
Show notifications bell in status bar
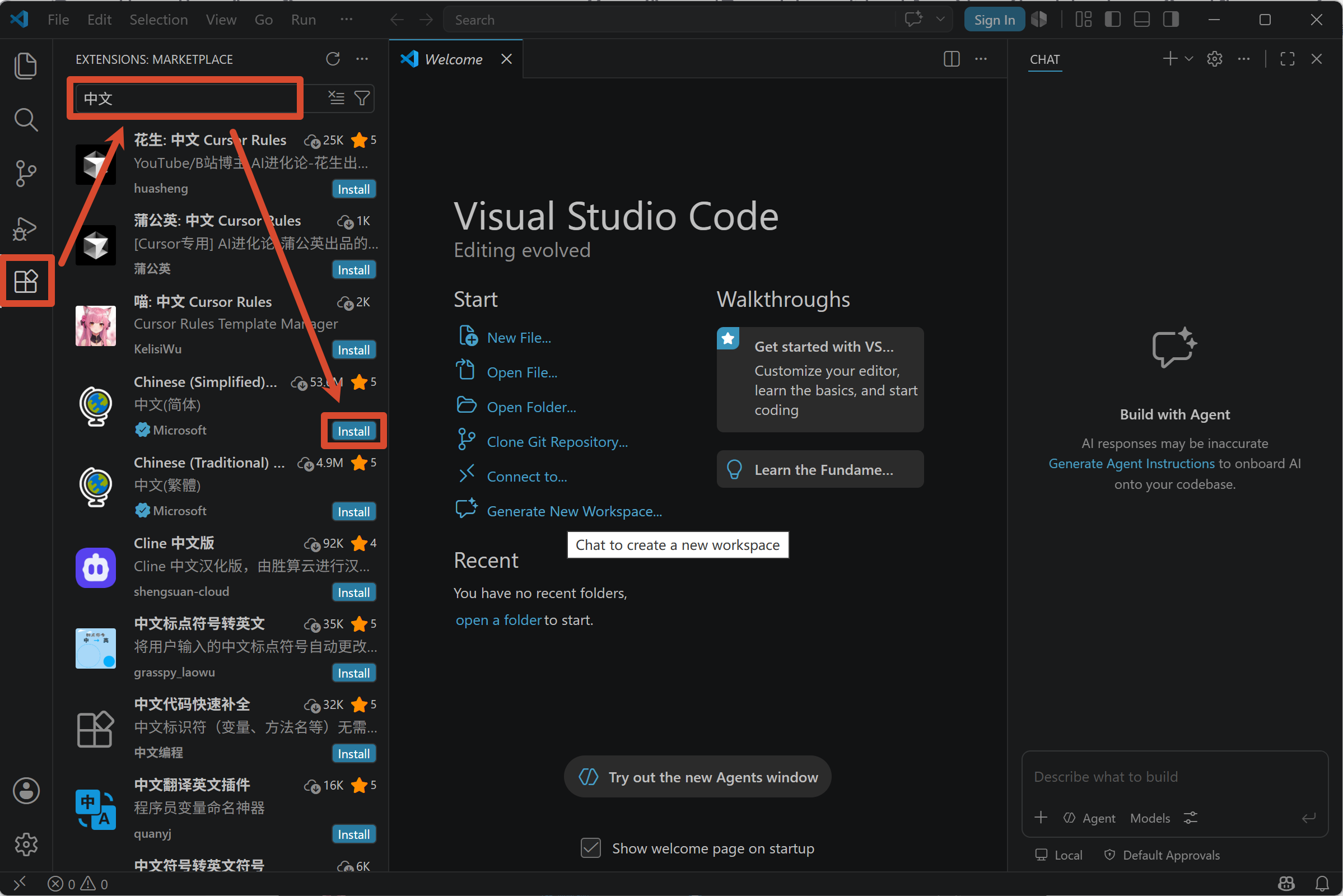pyautogui.click(x=1322, y=884)
